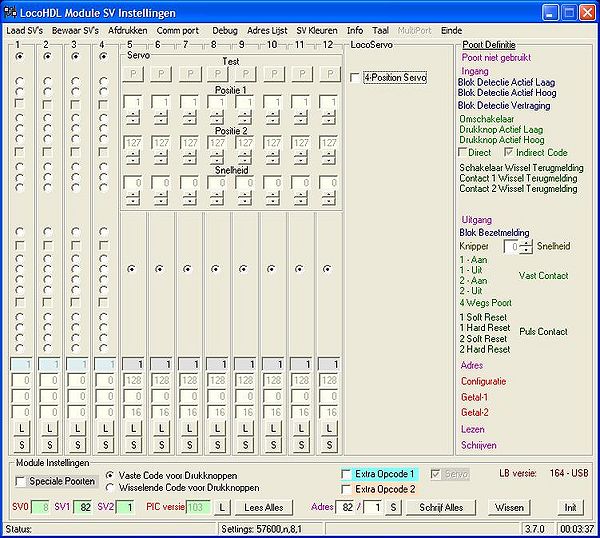The image size is (600, 538).
Task: Click the S button next to Adres field
Action: (393, 508)
